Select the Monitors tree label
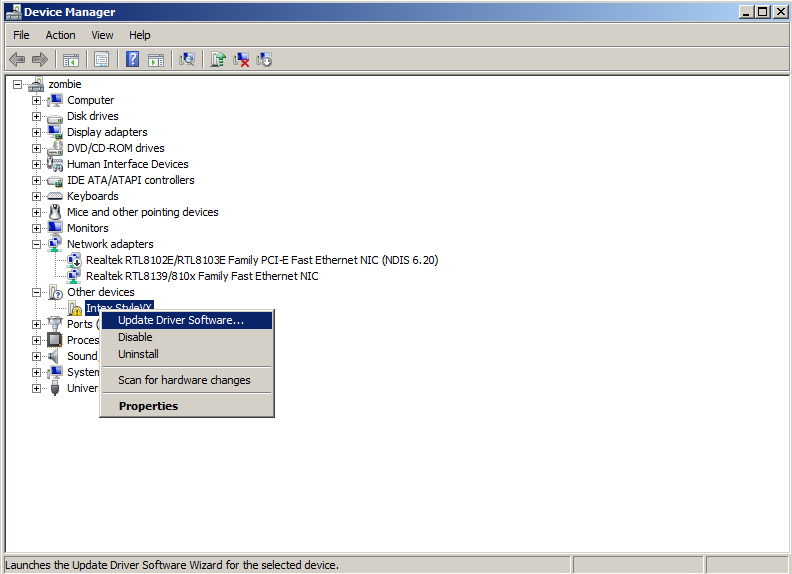The image size is (792, 574). (88, 228)
